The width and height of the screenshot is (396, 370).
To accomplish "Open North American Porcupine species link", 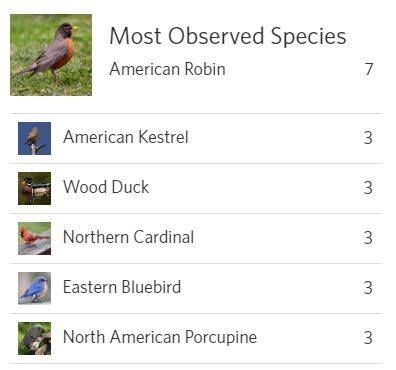I will coord(160,337).
